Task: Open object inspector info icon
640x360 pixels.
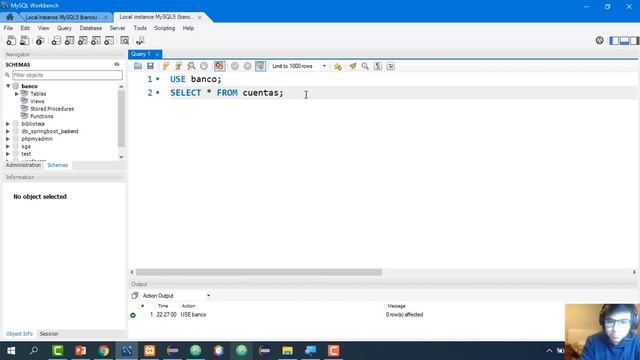Action: (40, 40)
